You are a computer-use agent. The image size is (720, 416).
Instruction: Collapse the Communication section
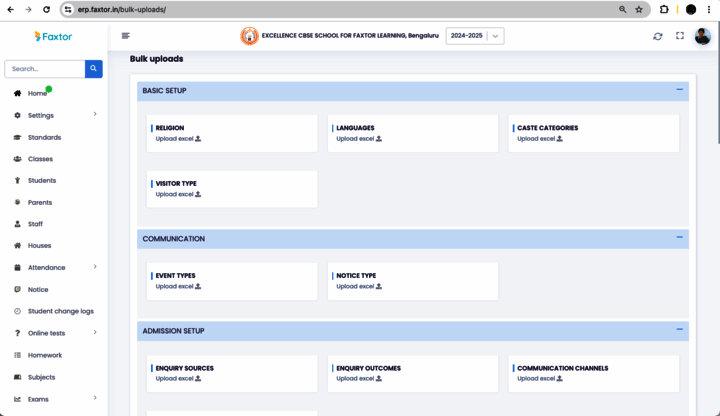point(679,238)
